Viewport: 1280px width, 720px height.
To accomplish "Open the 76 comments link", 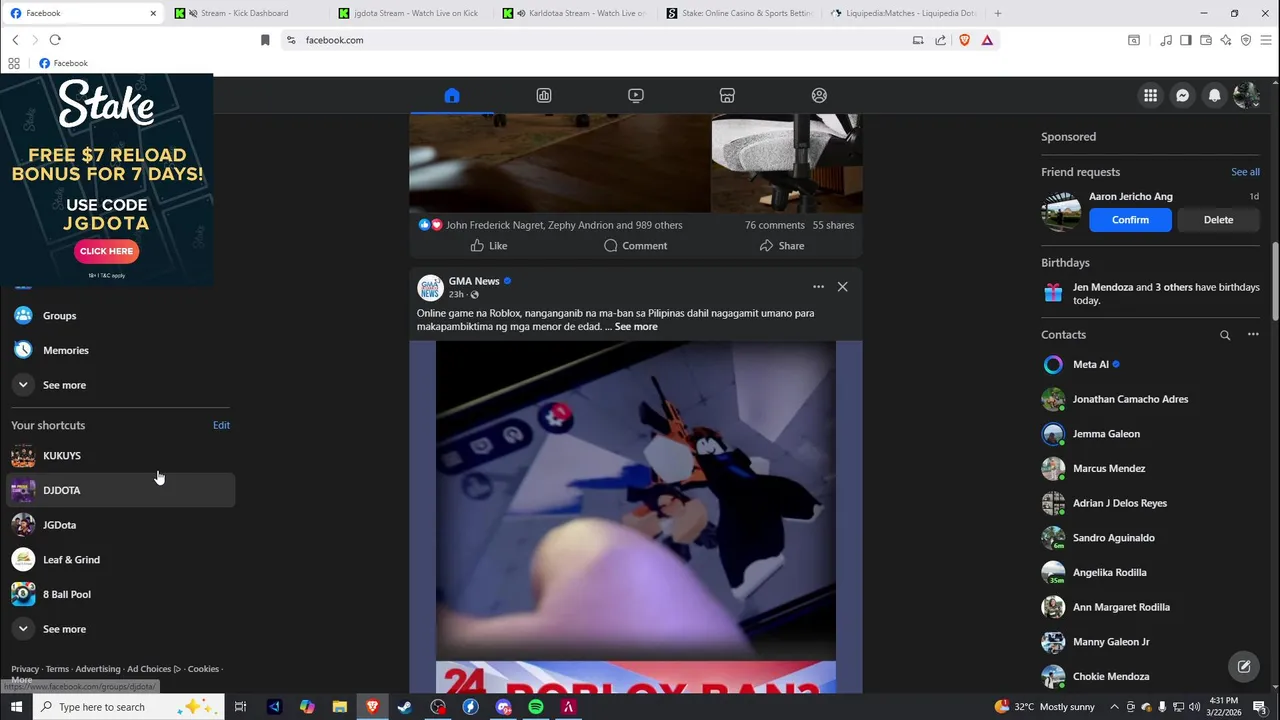I will (x=774, y=225).
